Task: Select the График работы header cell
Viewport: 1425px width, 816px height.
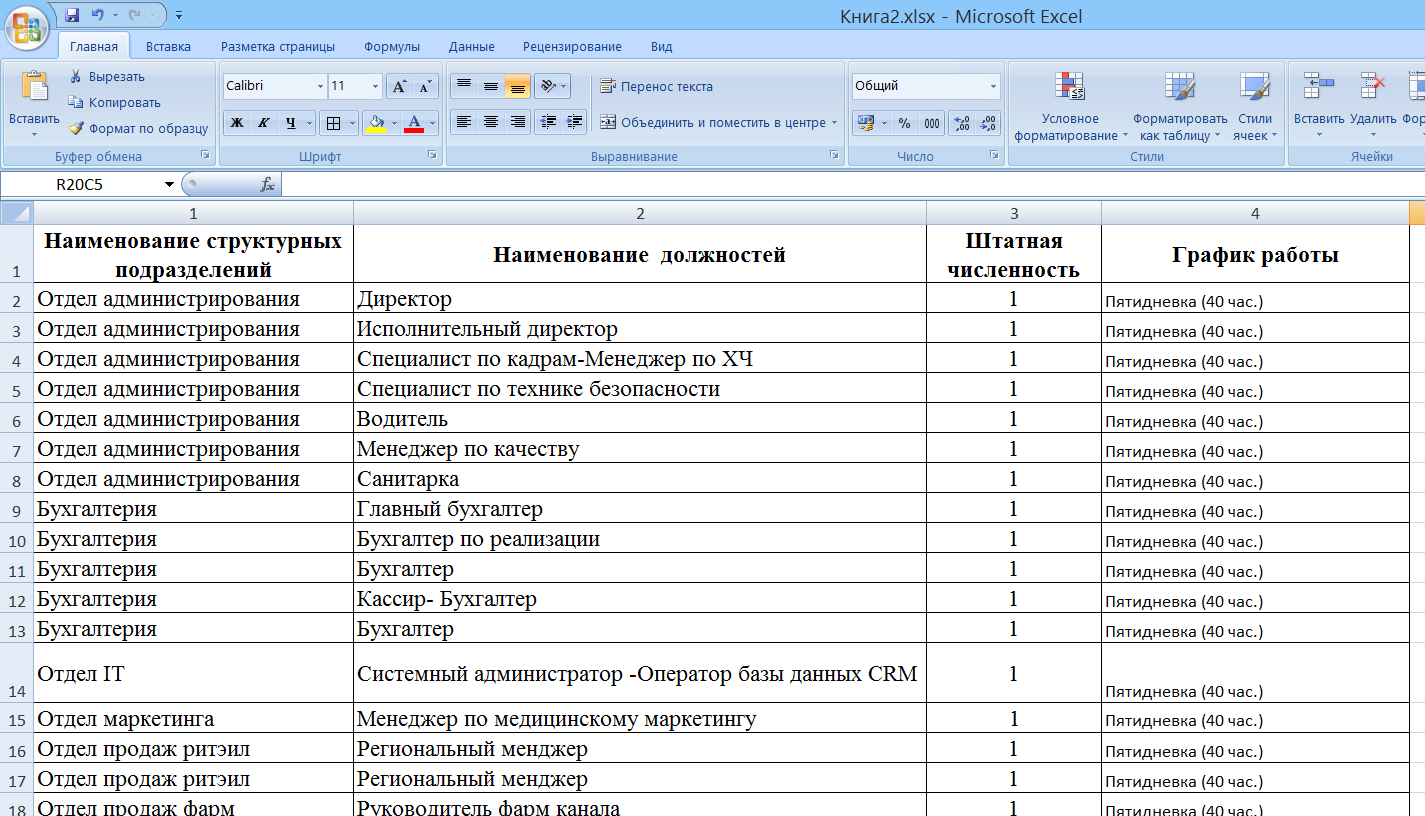Action: tap(1255, 254)
